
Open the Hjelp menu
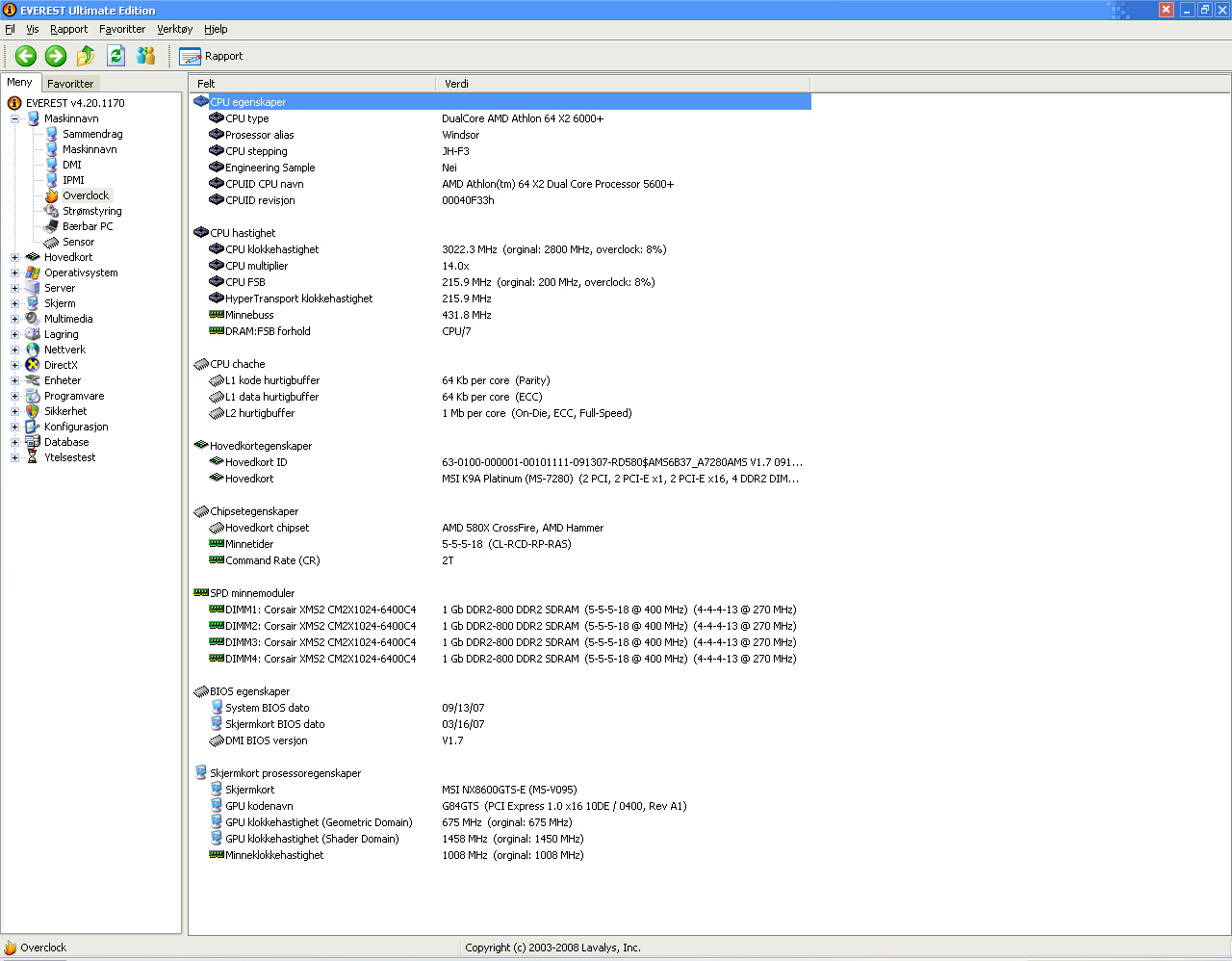coord(216,29)
